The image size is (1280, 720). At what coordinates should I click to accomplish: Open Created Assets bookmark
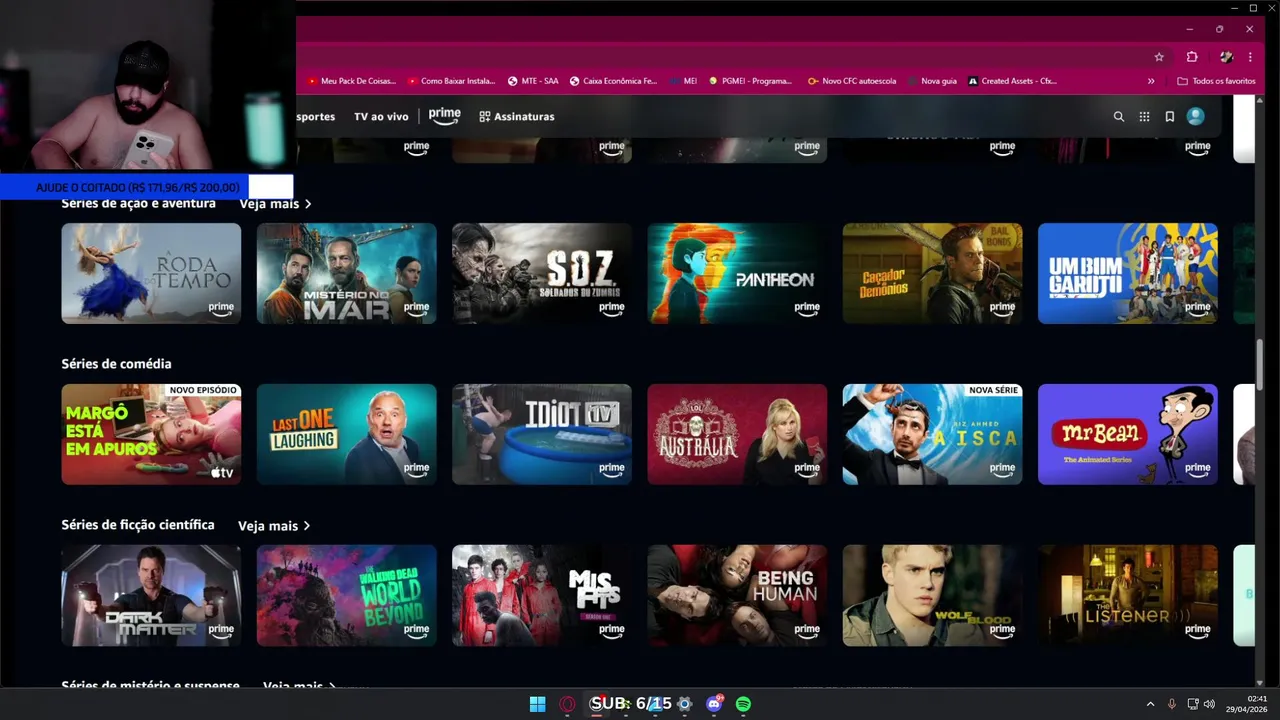click(x=1012, y=81)
